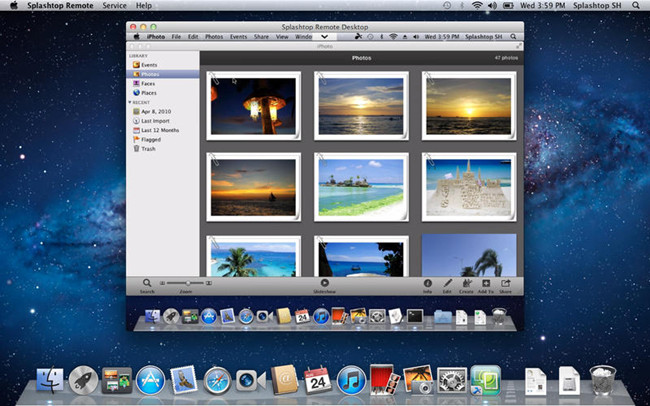The image size is (650, 406).
Task: Open the remote View menu
Action: pyautogui.click(x=282, y=36)
